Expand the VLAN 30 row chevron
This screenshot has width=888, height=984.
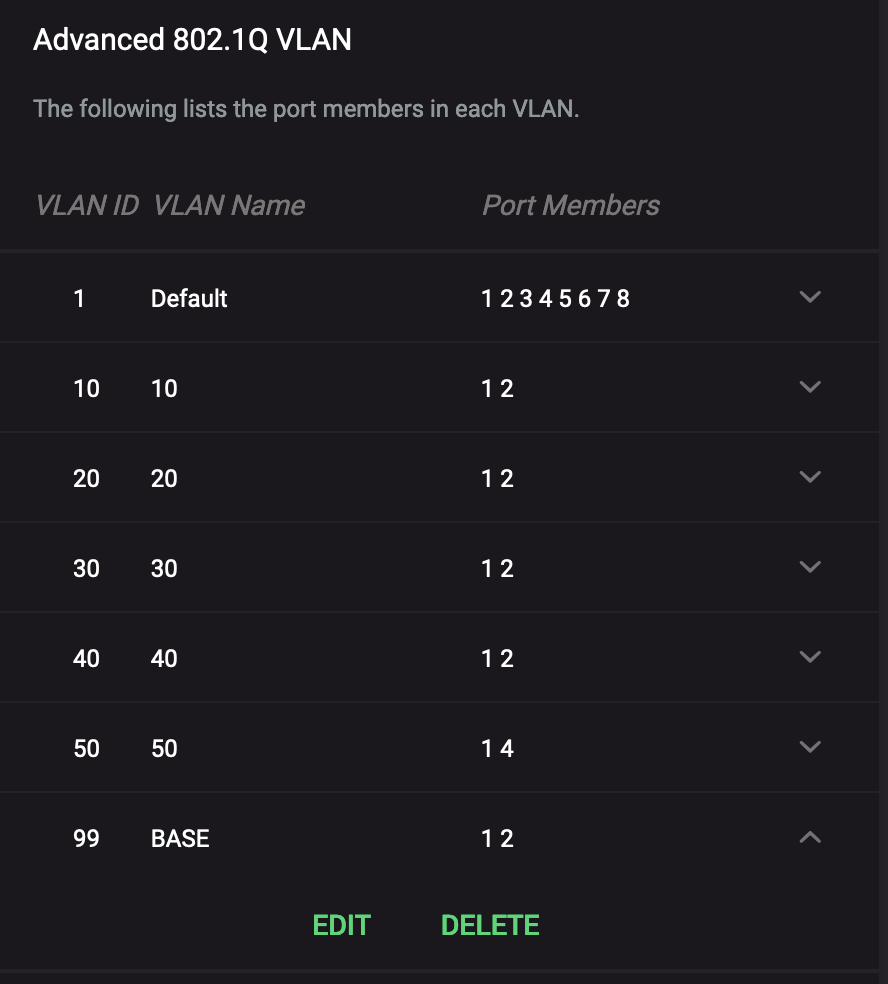(810, 567)
